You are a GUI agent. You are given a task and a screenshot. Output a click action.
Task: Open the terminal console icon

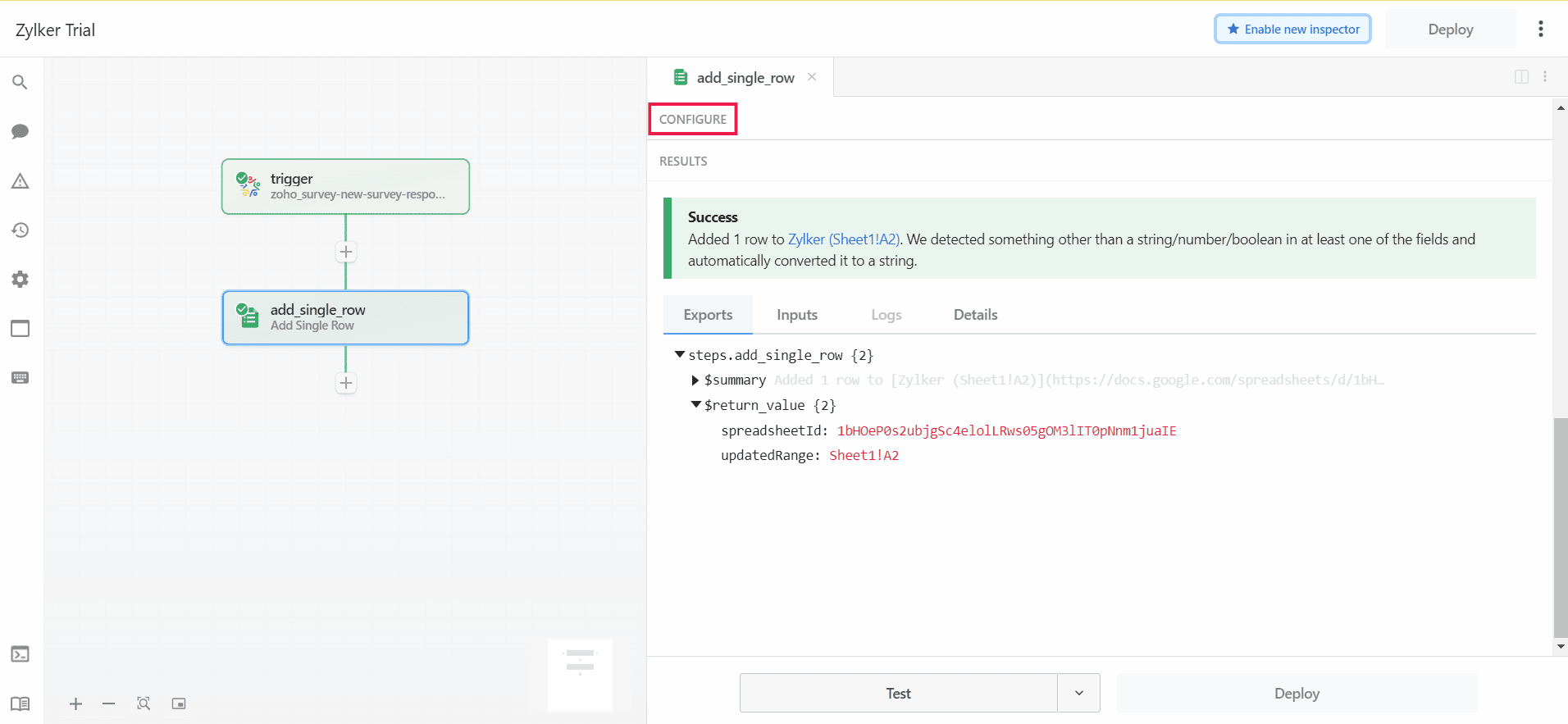click(x=20, y=653)
